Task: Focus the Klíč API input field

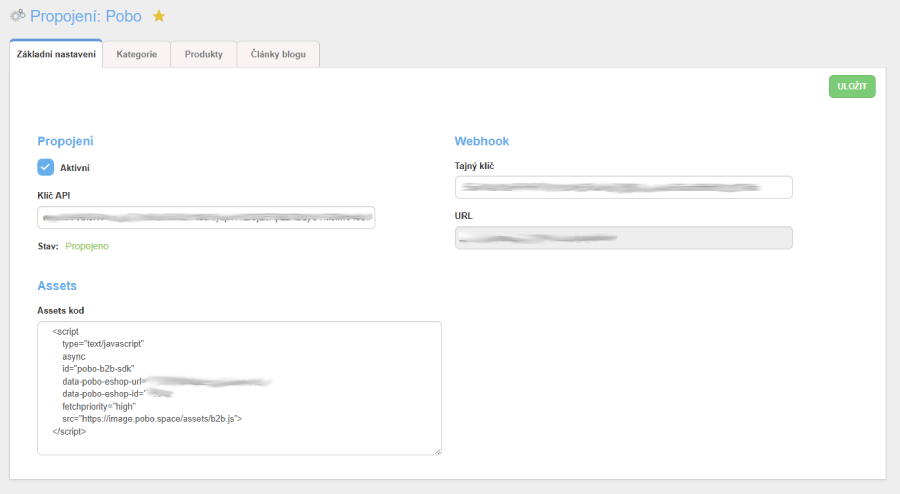Action: 205,217
